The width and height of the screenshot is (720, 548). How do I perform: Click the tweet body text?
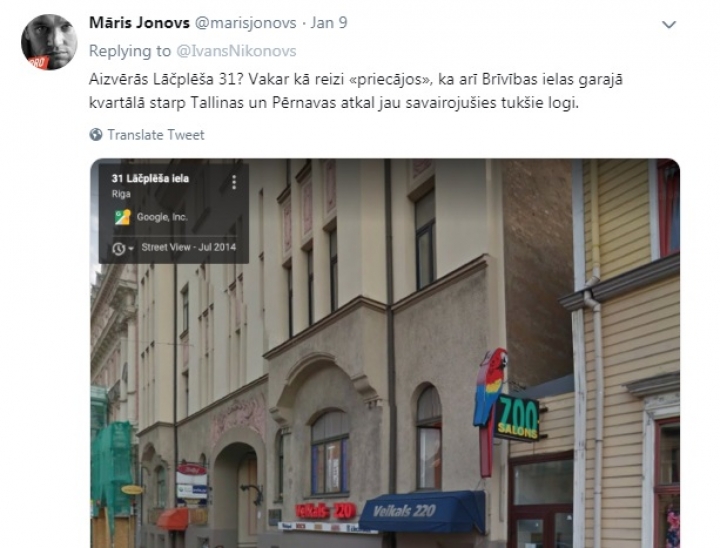click(356, 91)
